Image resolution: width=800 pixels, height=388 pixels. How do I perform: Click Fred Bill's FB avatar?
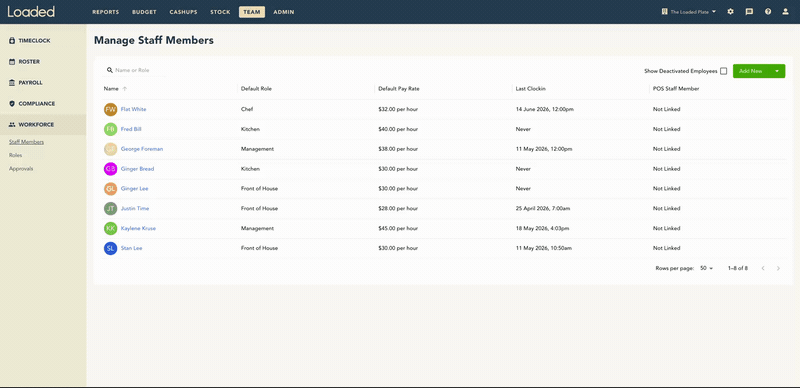tap(111, 129)
